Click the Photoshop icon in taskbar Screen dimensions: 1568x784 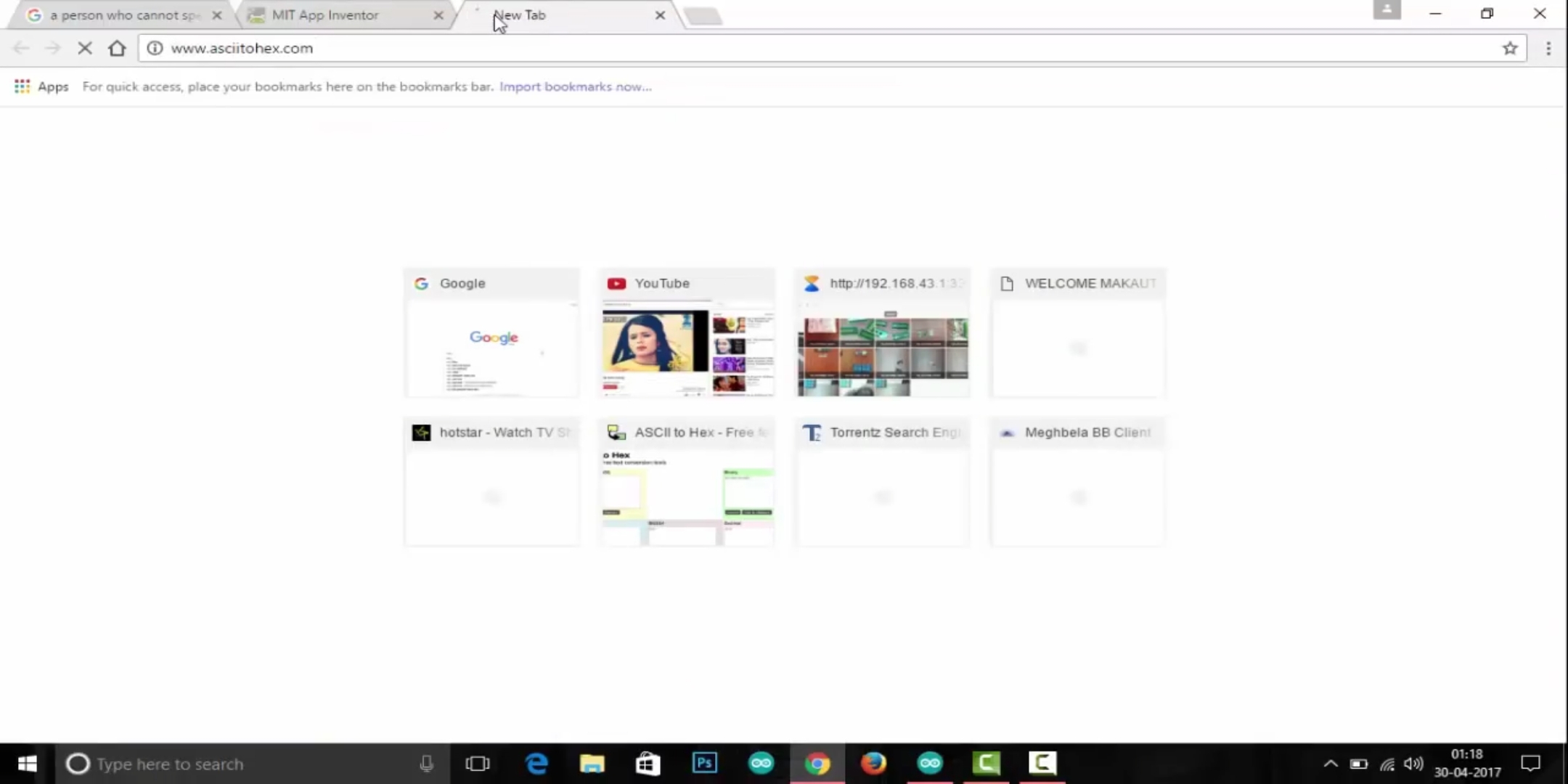tap(705, 763)
